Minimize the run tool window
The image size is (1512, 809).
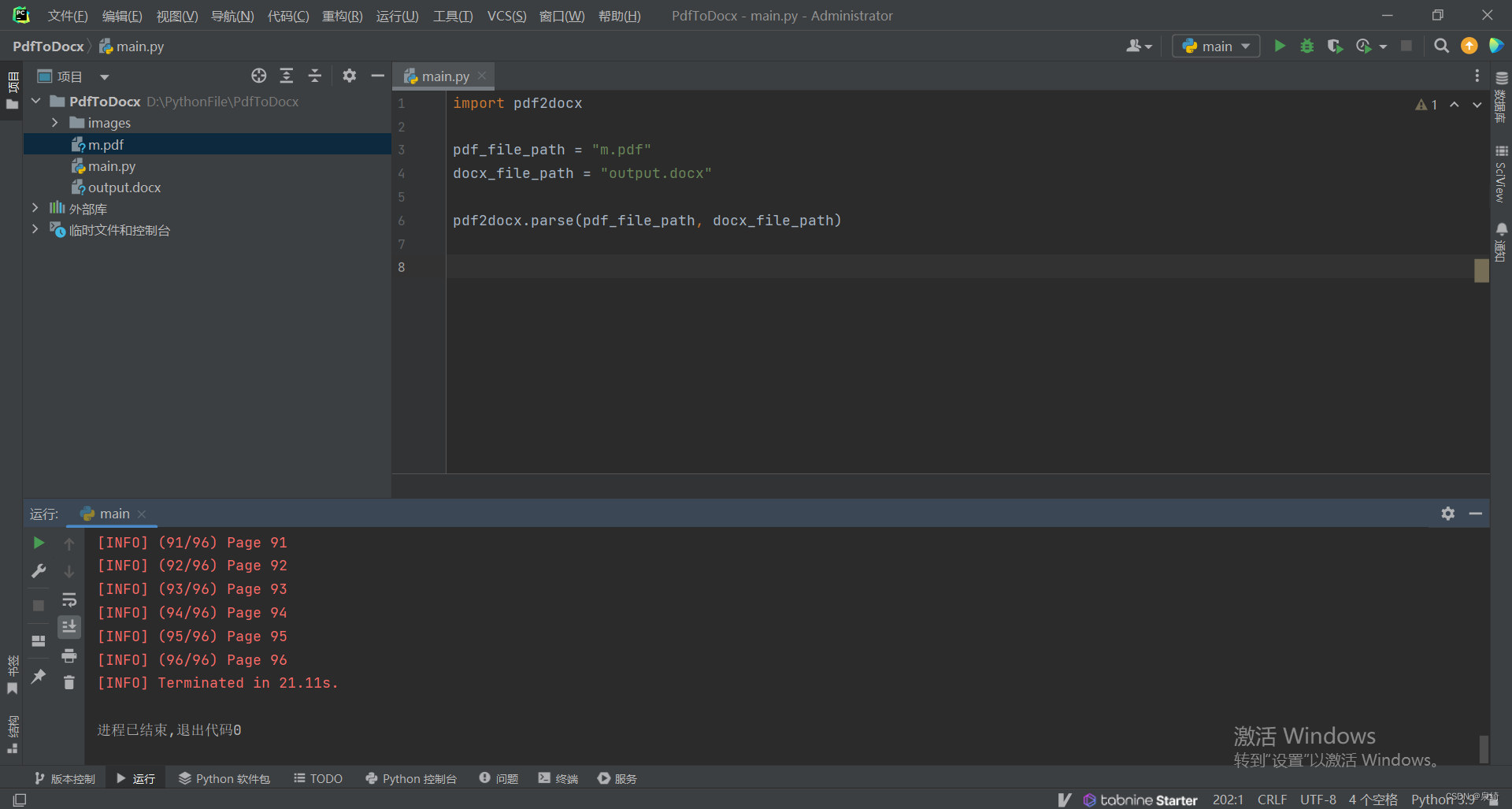1476,513
